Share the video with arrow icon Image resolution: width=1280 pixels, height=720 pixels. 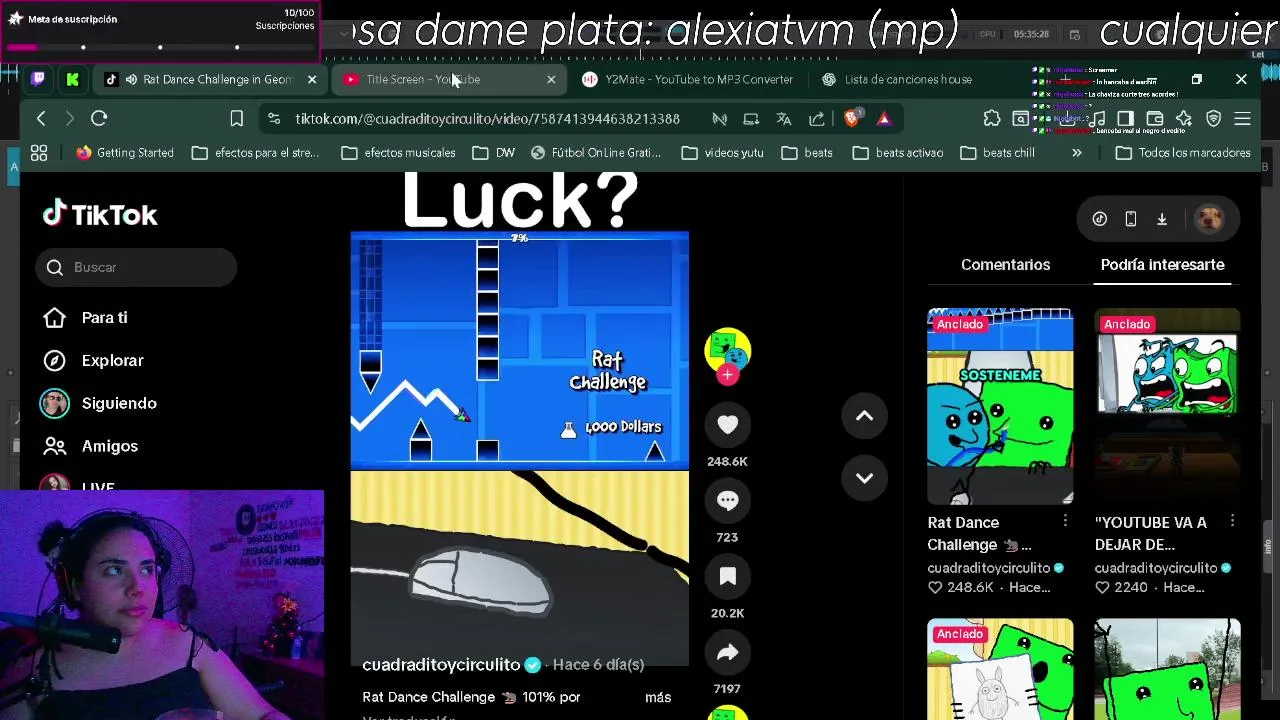pyautogui.click(x=727, y=653)
